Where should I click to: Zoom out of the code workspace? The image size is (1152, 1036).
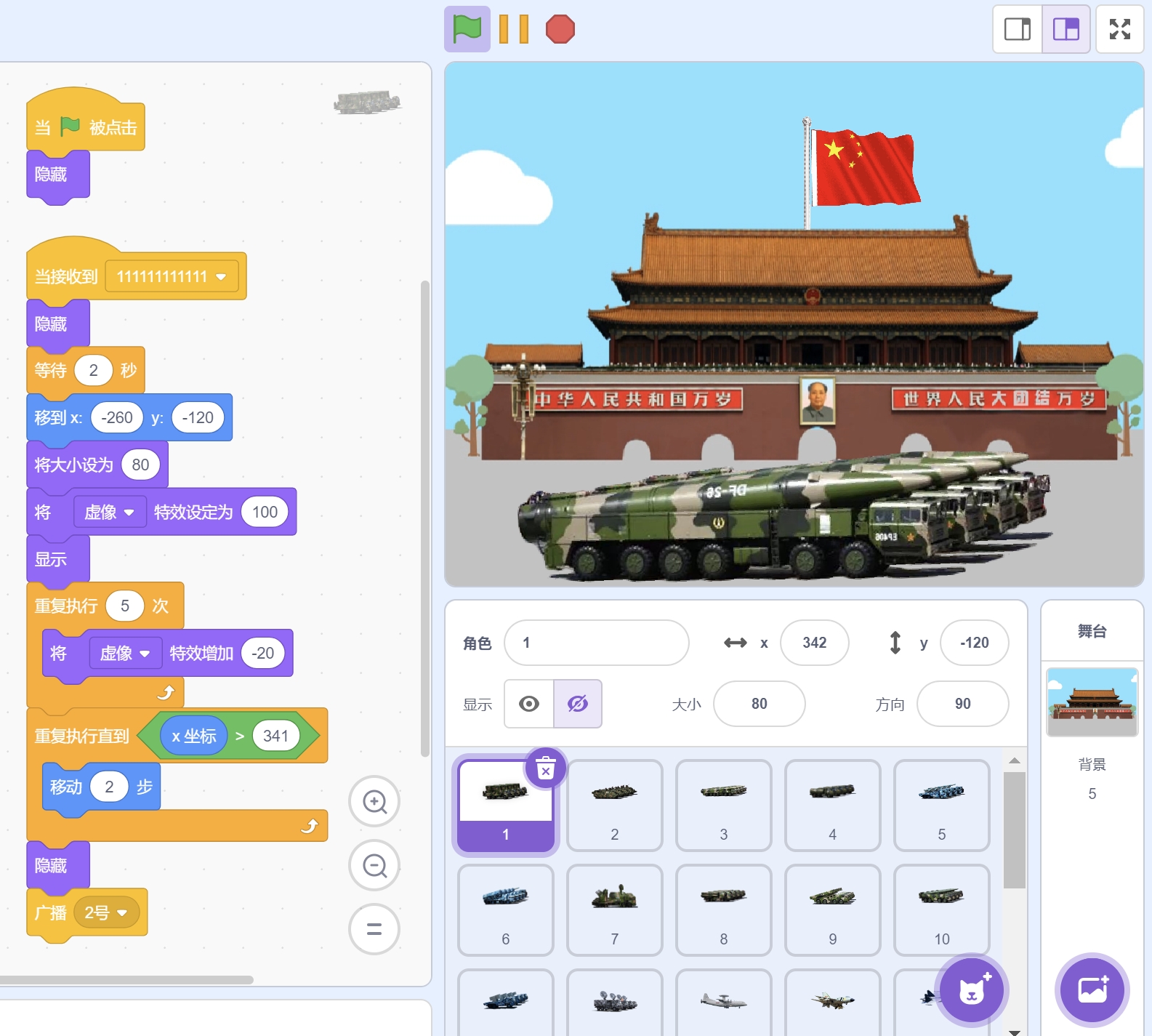tap(374, 866)
